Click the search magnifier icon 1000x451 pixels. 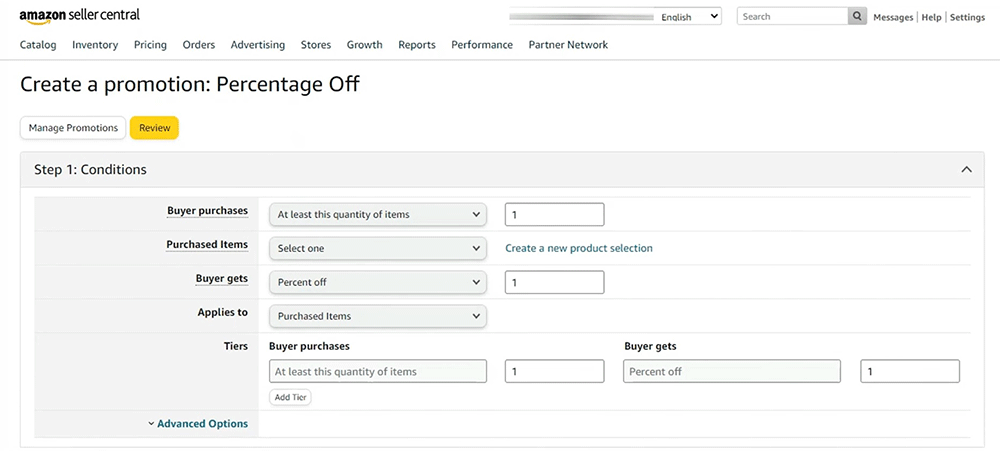click(857, 17)
